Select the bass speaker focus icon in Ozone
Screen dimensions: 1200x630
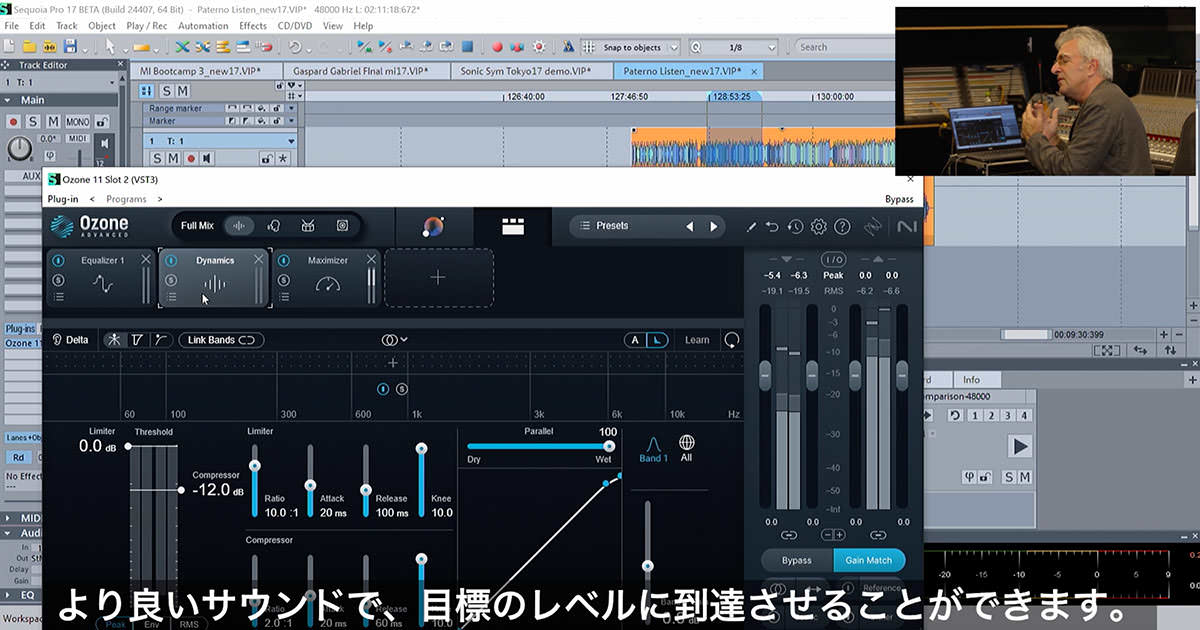click(342, 226)
